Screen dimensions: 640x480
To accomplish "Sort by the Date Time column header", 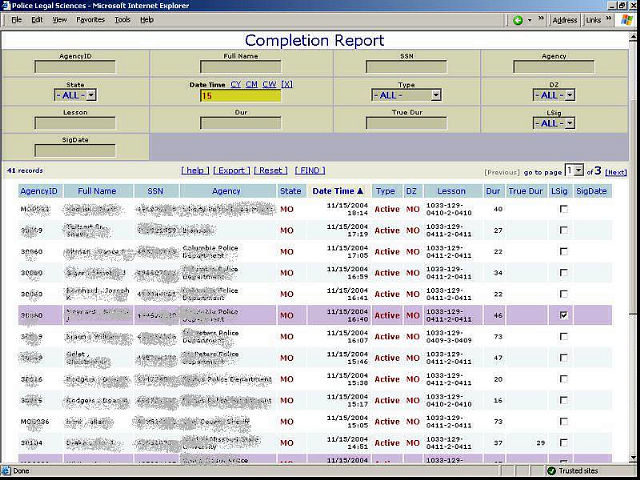I will (333, 190).
